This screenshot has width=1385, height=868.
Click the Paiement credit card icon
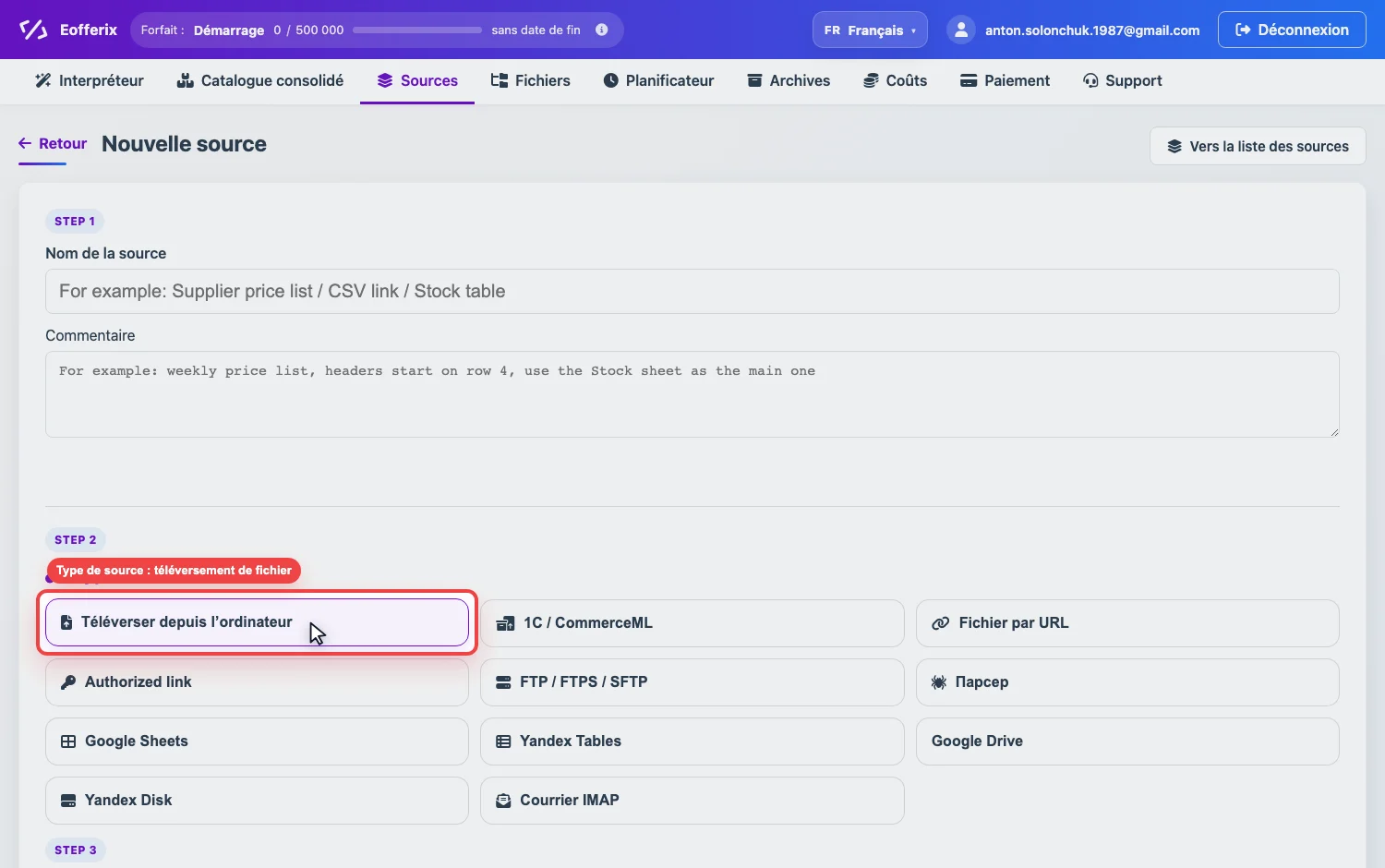pyautogui.click(x=969, y=80)
